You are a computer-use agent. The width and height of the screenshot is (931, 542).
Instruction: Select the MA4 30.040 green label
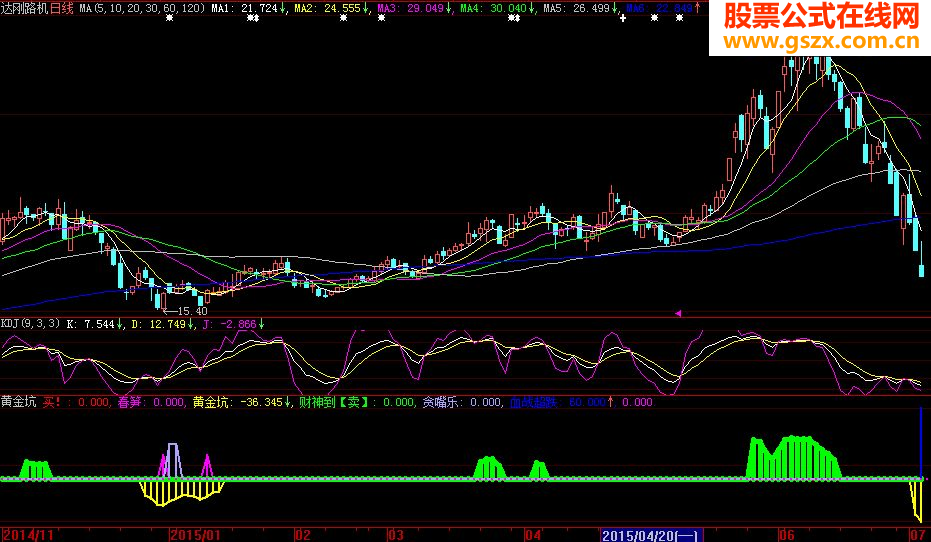point(493,8)
